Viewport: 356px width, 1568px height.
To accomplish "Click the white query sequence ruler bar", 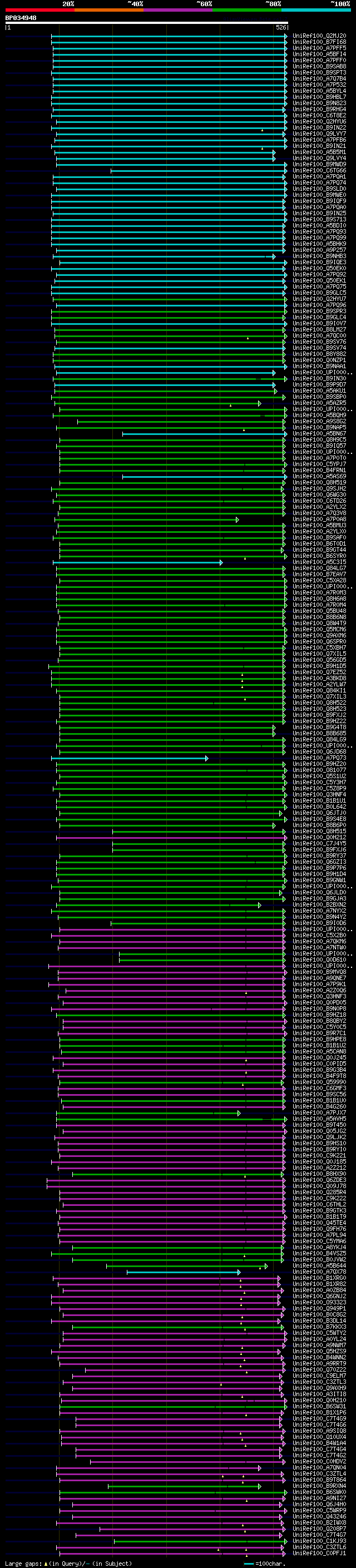I will (147, 23).
